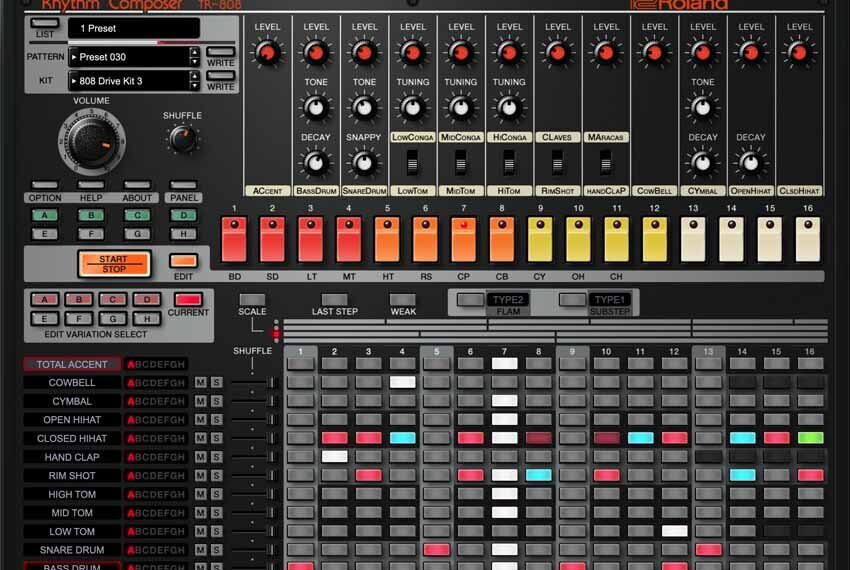Click step key 2 above SD

tap(272, 239)
